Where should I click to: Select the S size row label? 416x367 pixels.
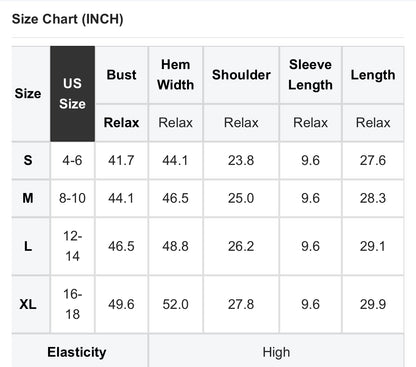(x=28, y=160)
